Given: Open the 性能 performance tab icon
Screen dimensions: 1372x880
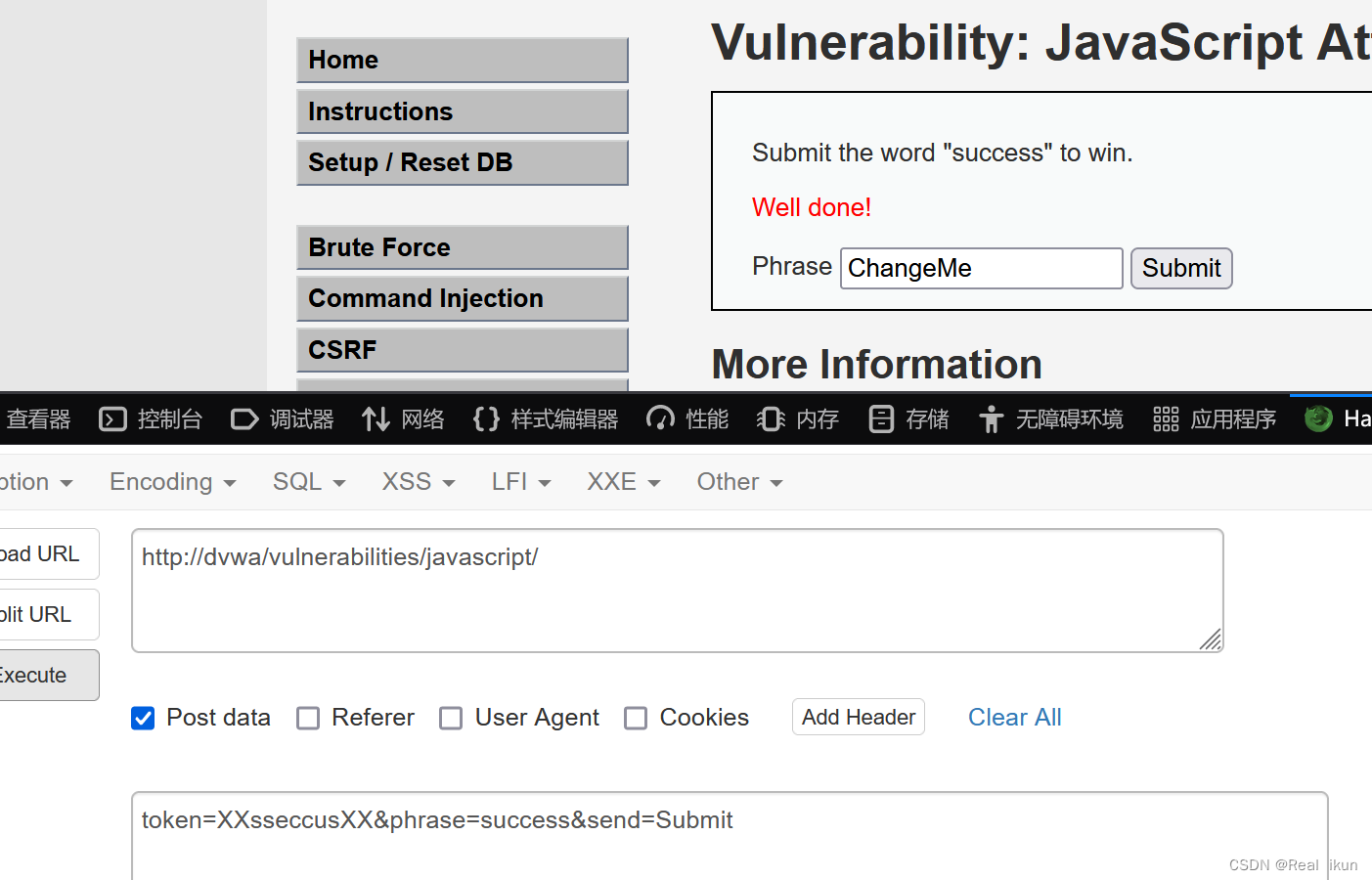Looking at the screenshot, I should pyautogui.click(x=661, y=419).
